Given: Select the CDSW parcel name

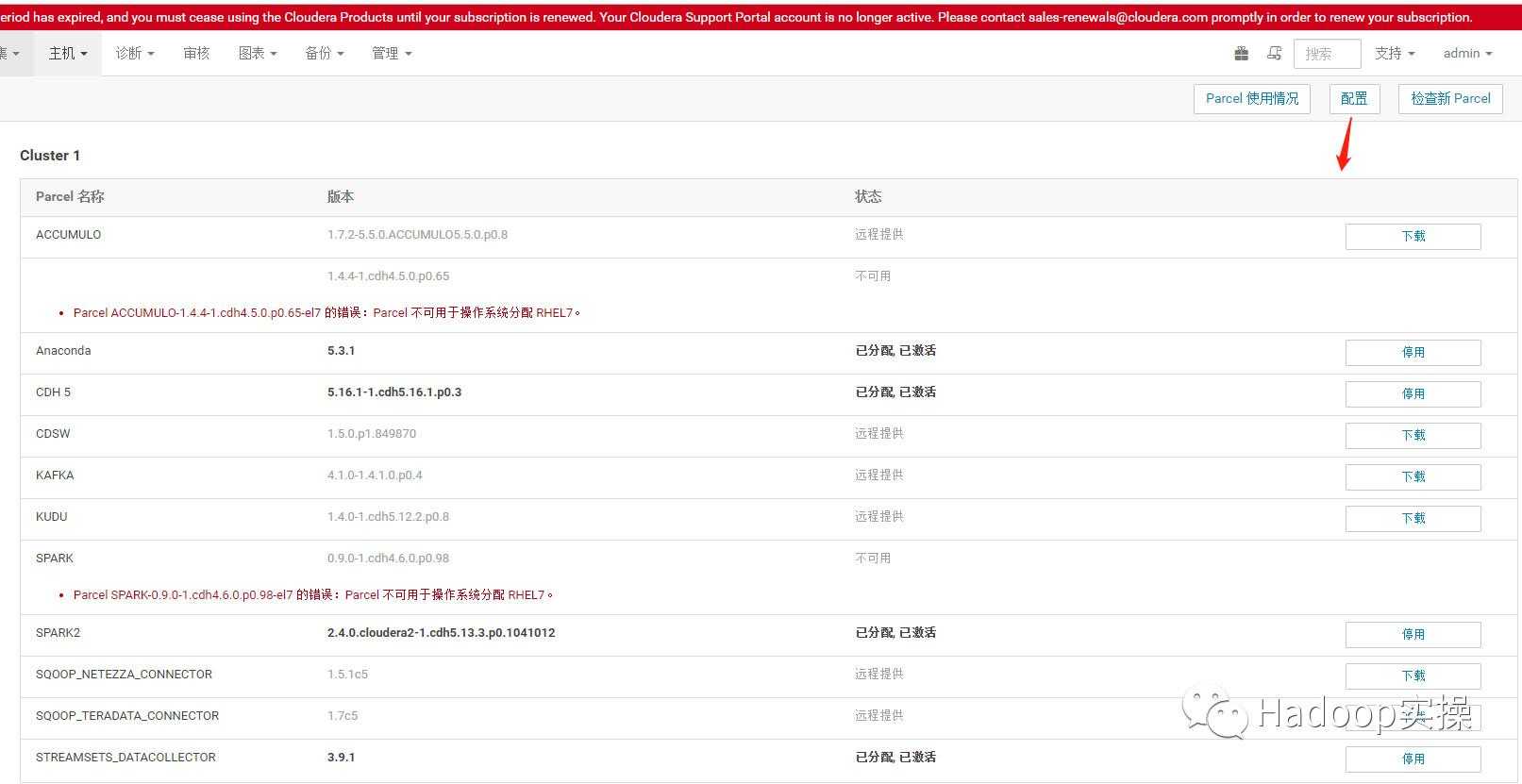Looking at the screenshot, I should [x=53, y=433].
